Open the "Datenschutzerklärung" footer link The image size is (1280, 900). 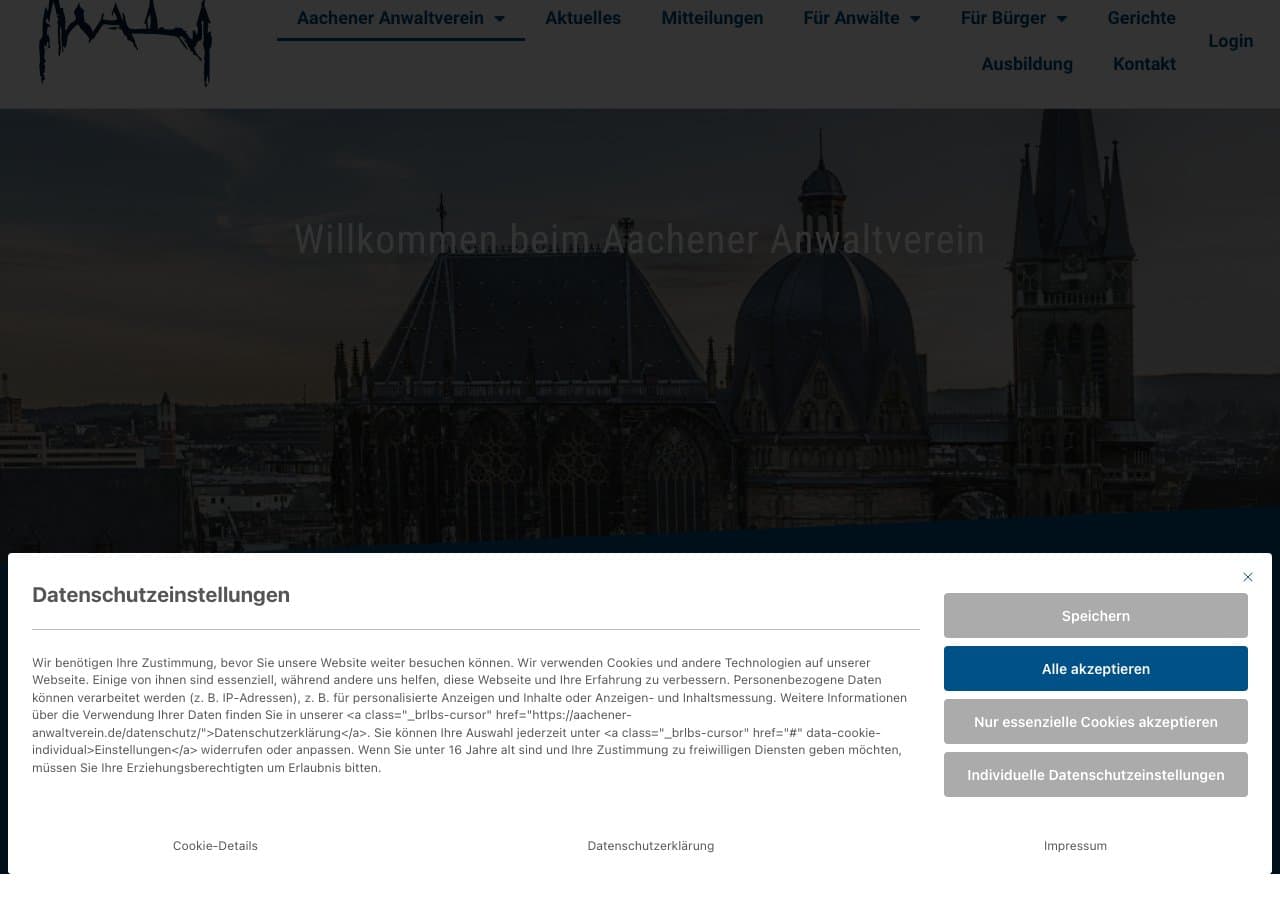pos(650,845)
